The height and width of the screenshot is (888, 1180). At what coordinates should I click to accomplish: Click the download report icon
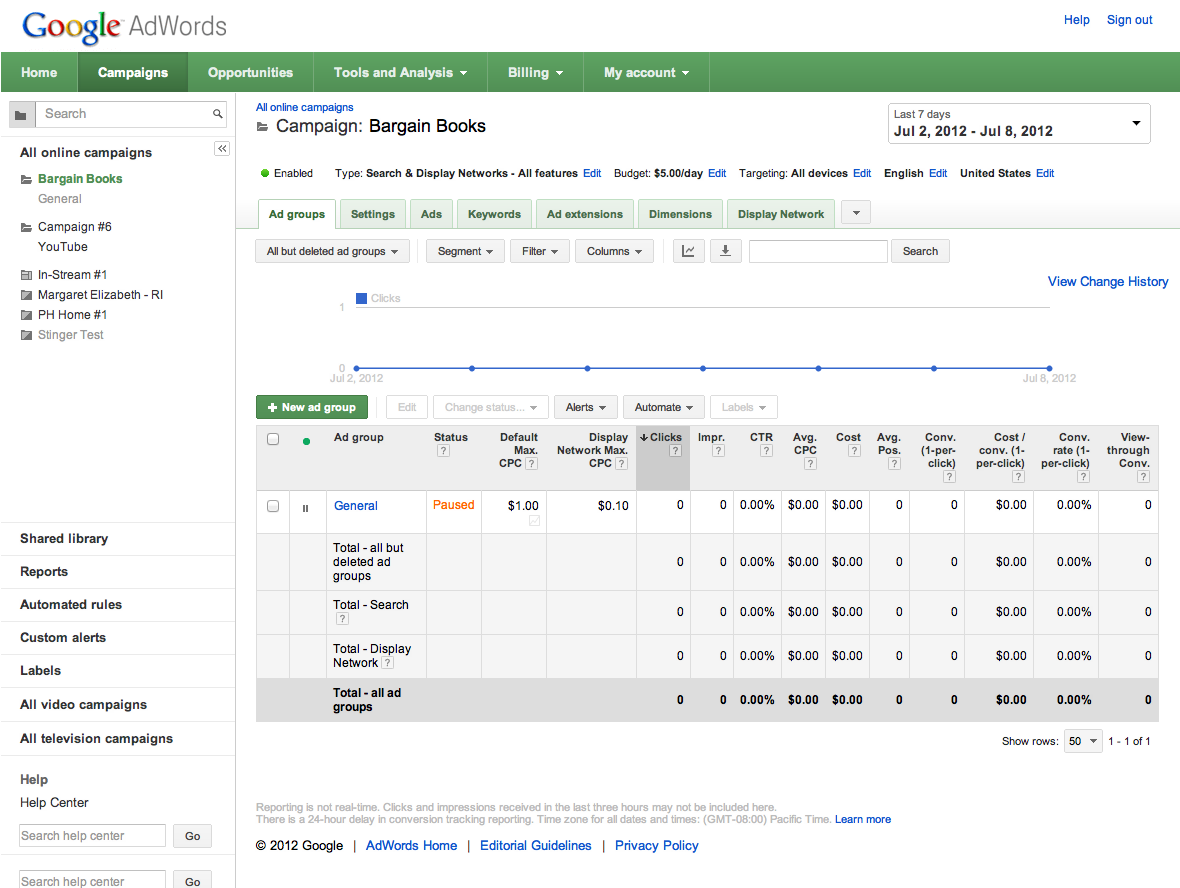tap(725, 251)
